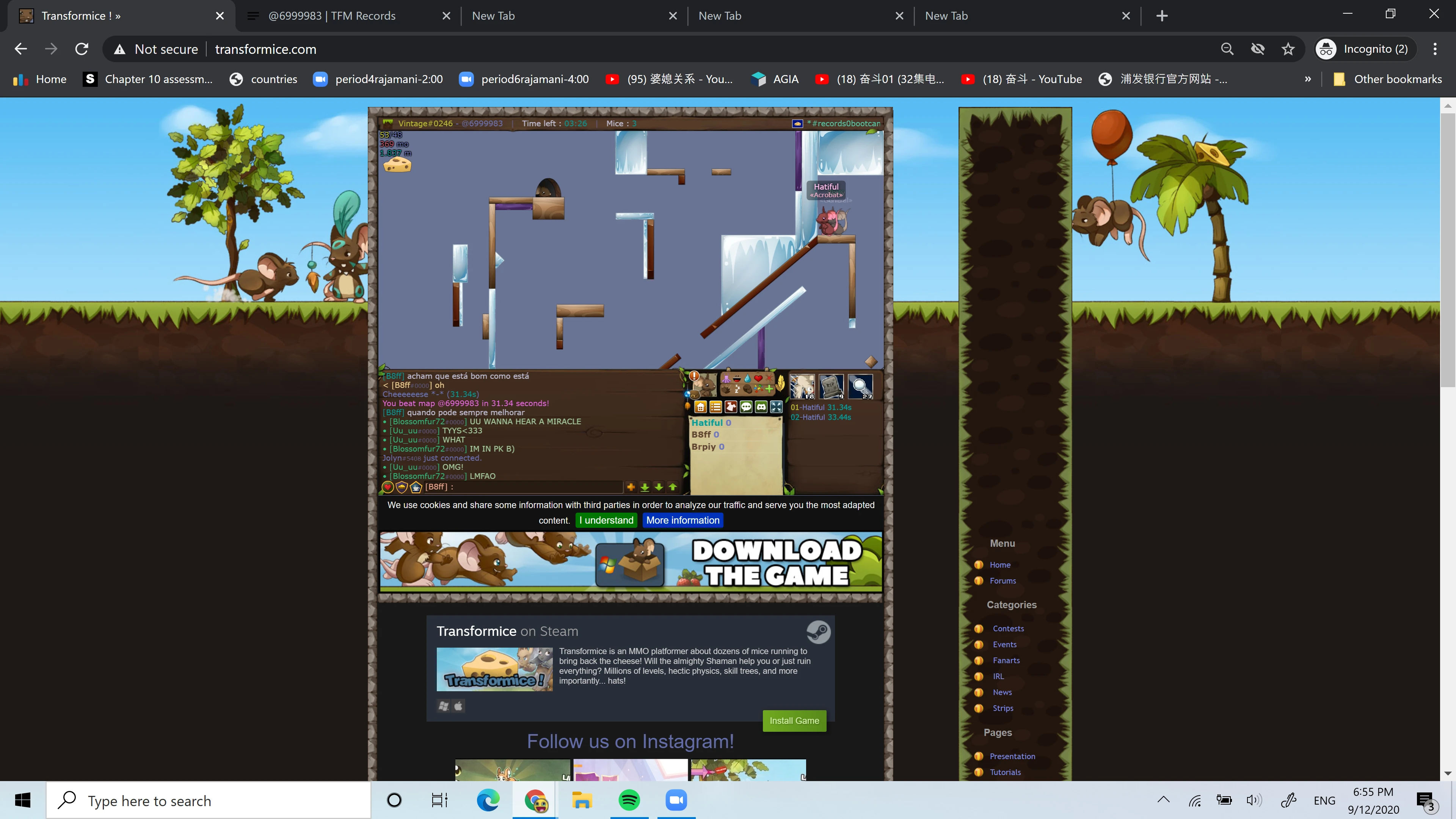Toggle the blocked cookies eye icon
This screenshot has height=819, width=1456.
coord(1258,49)
